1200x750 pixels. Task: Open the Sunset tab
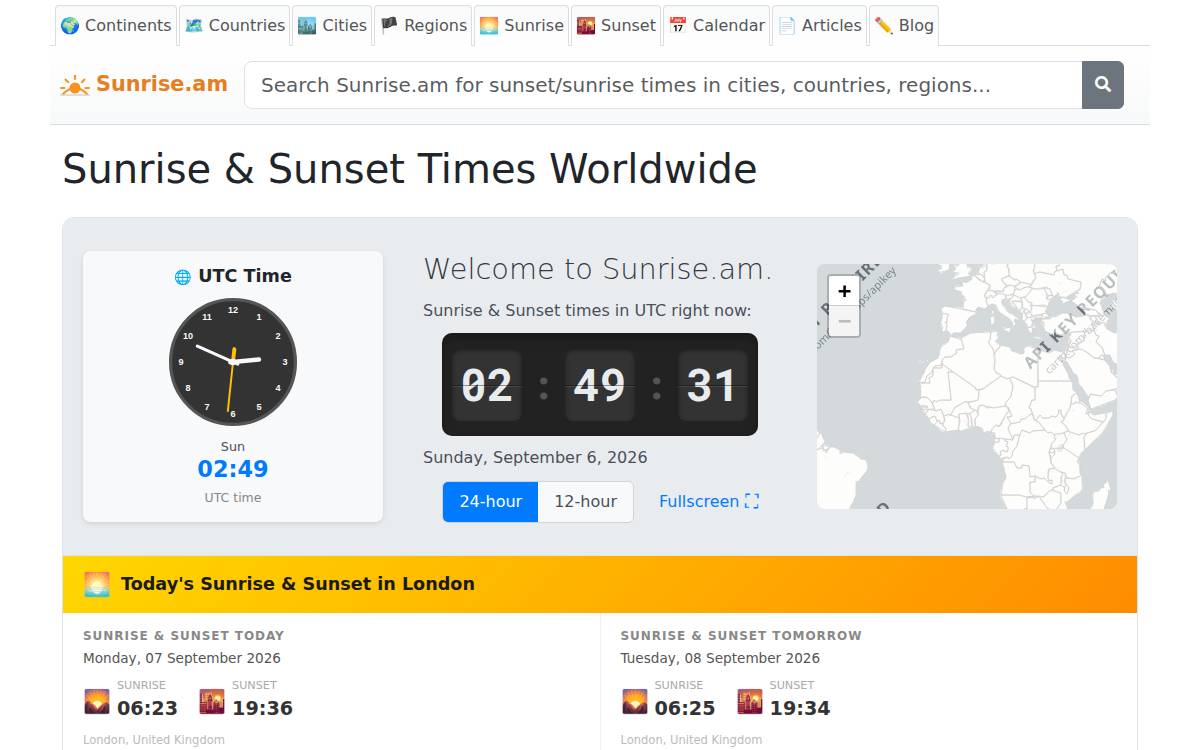coord(616,26)
